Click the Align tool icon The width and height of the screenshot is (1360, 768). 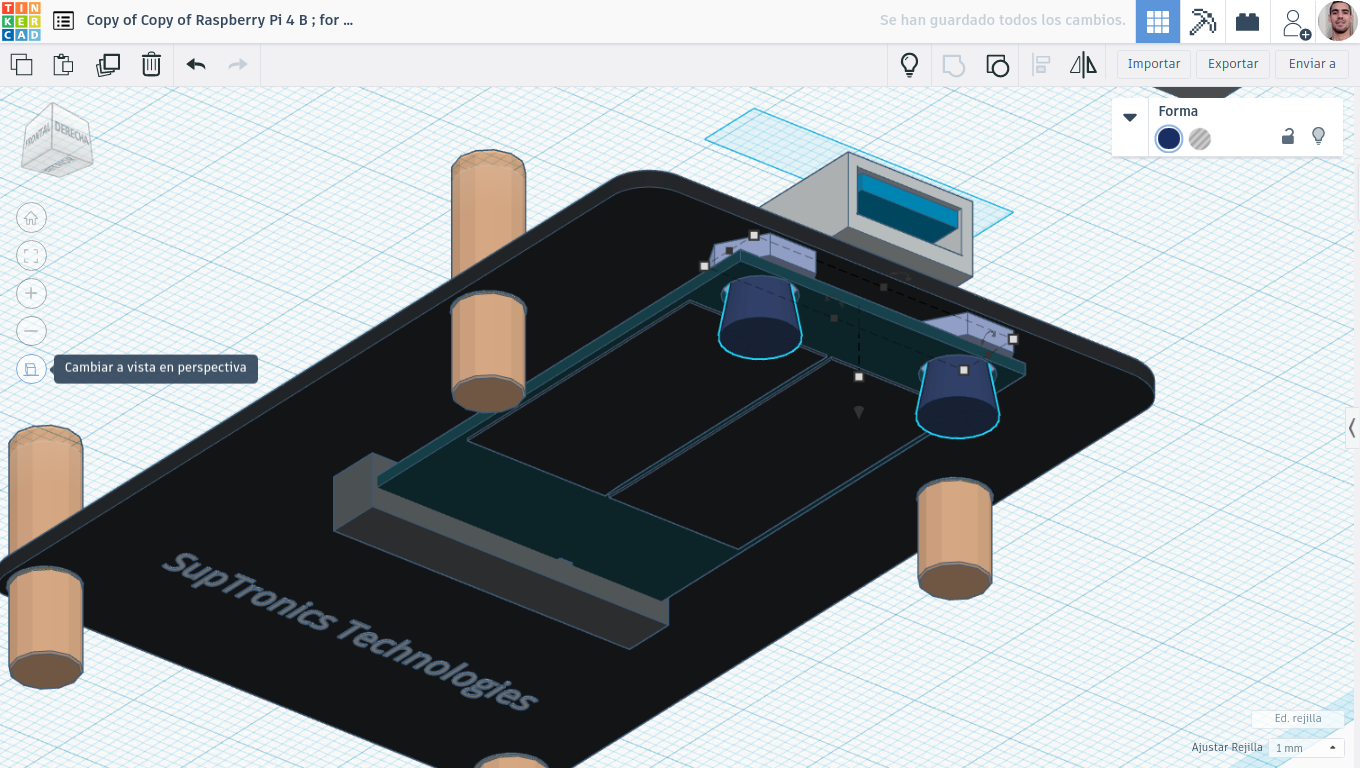point(1041,65)
